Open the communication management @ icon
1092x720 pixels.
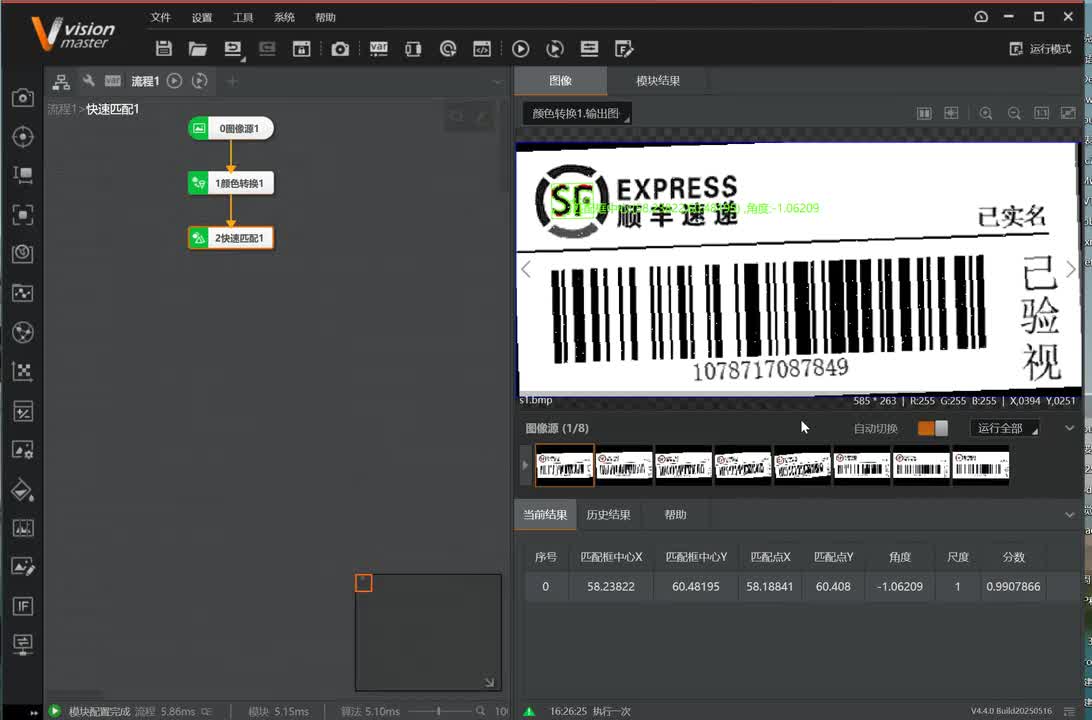click(448, 49)
